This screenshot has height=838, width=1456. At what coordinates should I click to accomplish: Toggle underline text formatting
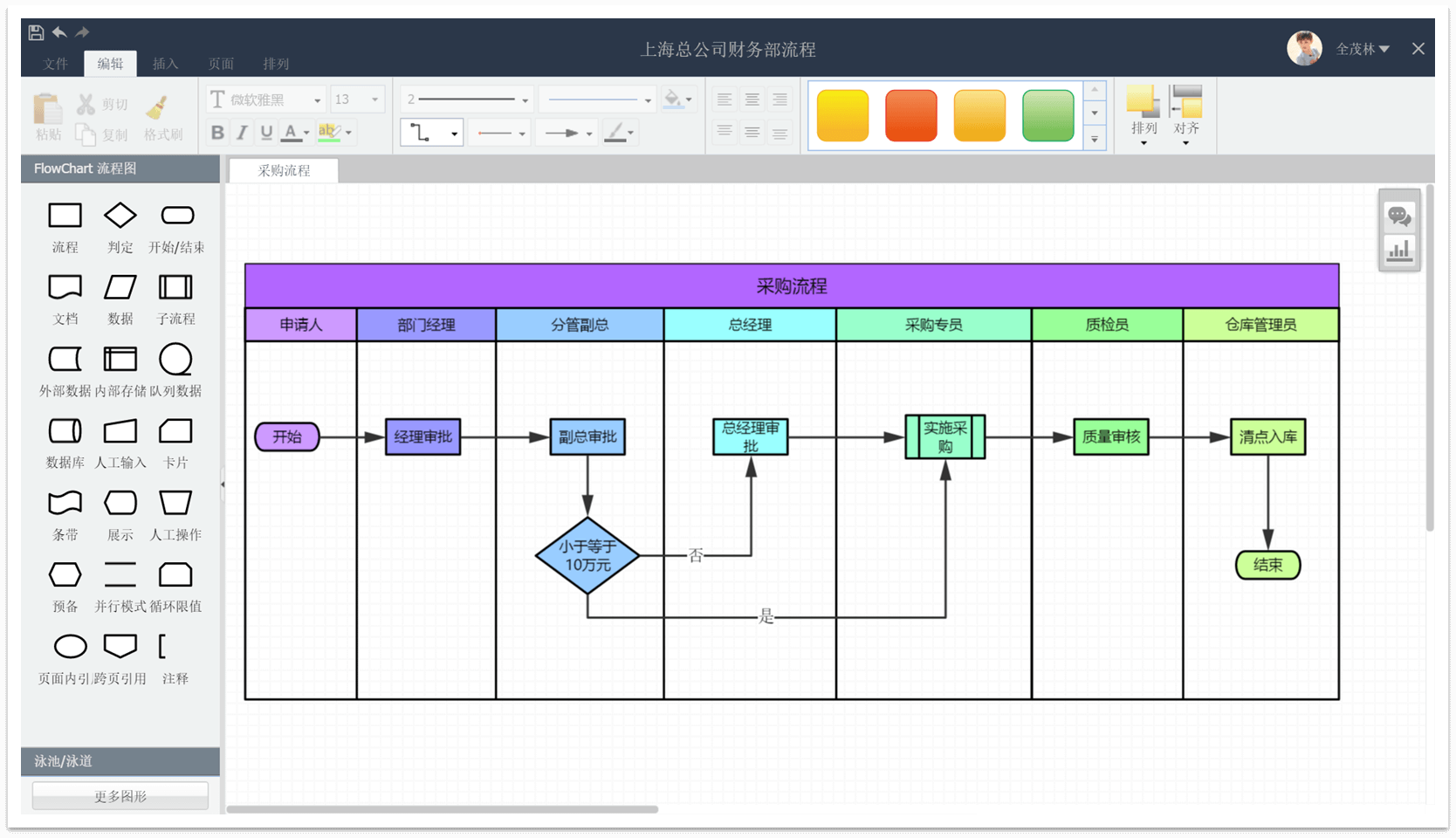pos(266,132)
